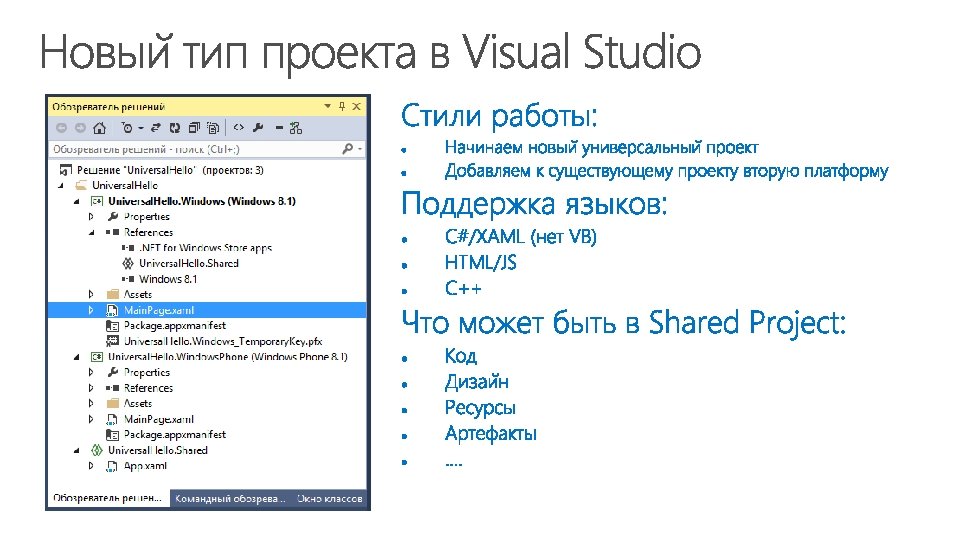Click the Assets folder icon in Windows project
The width and height of the screenshot is (960, 540).
tap(113, 294)
